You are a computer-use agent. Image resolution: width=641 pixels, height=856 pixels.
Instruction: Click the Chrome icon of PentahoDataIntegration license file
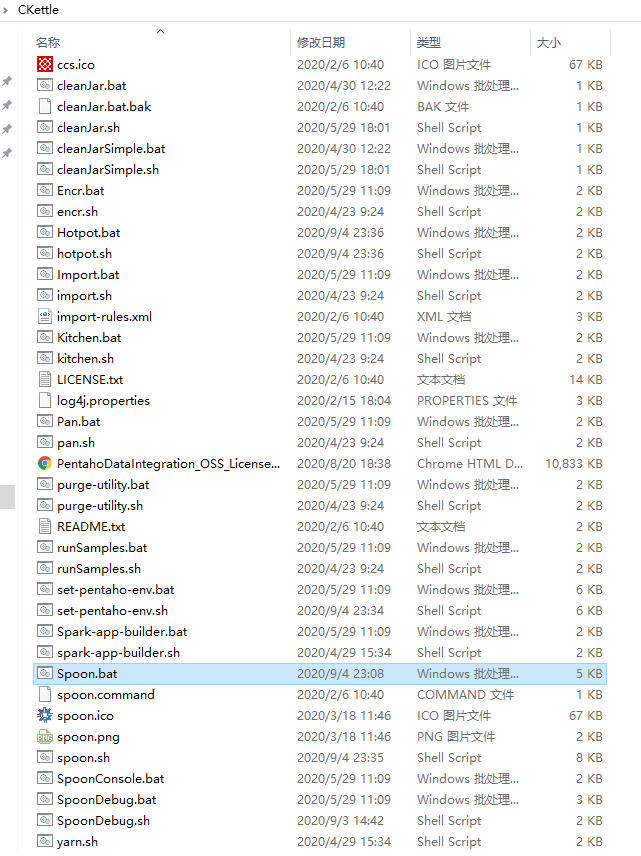tap(44, 464)
